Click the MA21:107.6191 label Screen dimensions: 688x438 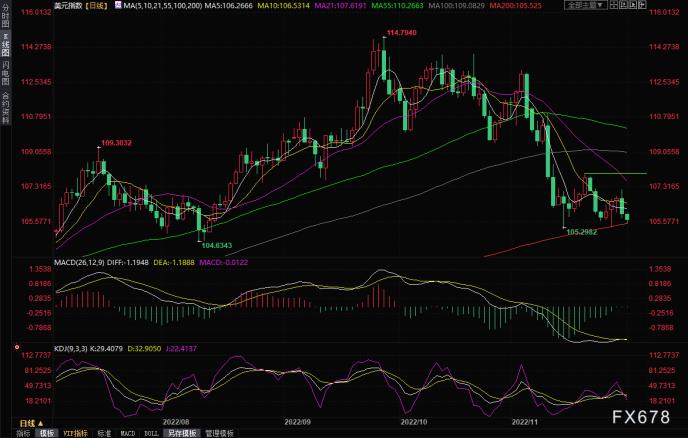(340, 6)
